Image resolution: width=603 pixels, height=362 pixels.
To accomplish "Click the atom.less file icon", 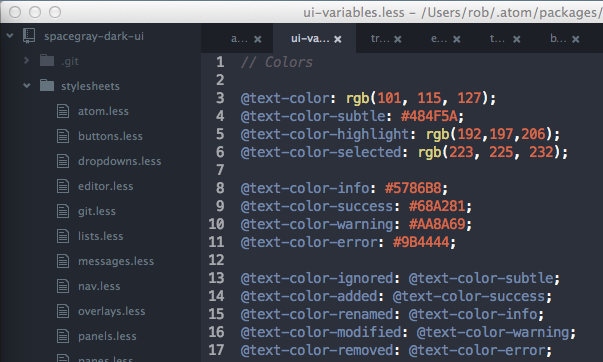I will (x=63, y=111).
